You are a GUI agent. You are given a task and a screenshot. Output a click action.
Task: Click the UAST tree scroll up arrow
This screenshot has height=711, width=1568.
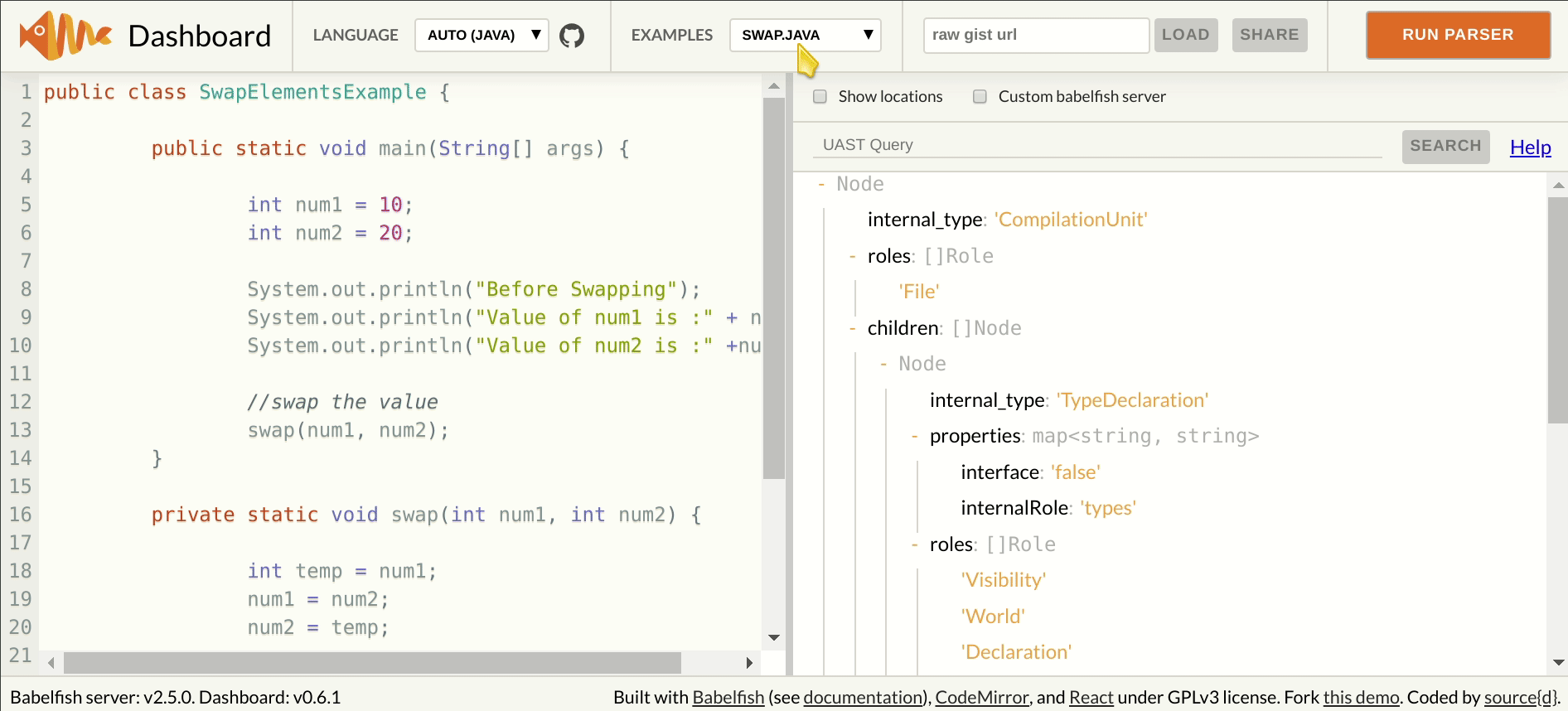click(x=1558, y=186)
